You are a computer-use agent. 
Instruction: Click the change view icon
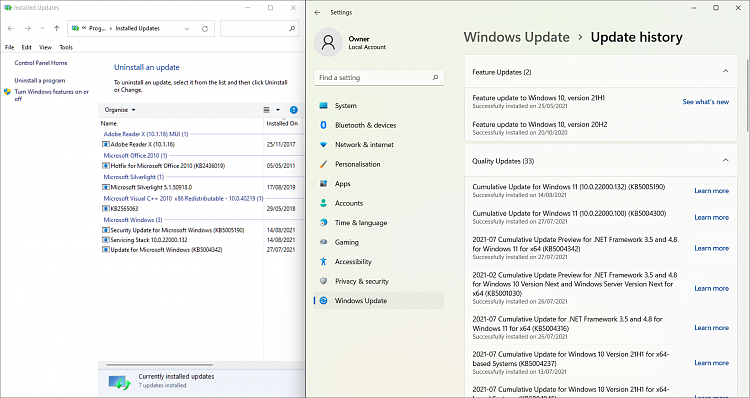tap(266, 110)
